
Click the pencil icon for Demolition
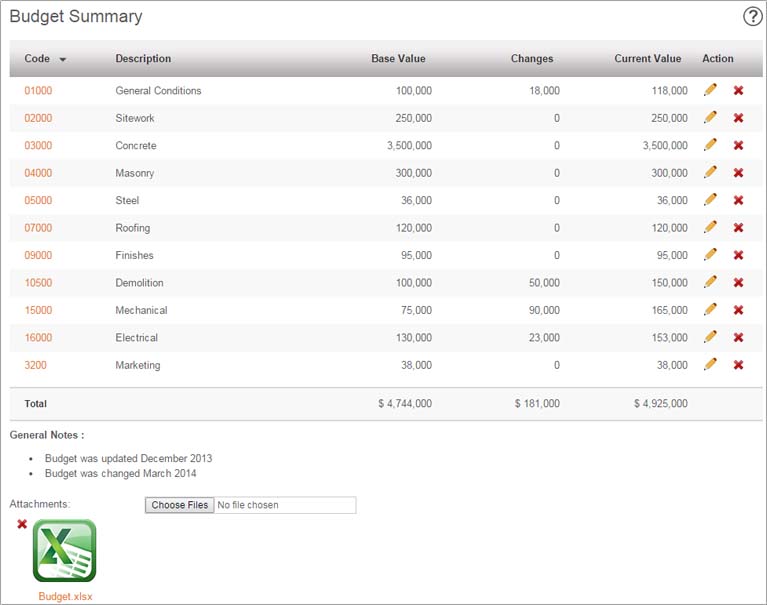coord(710,282)
